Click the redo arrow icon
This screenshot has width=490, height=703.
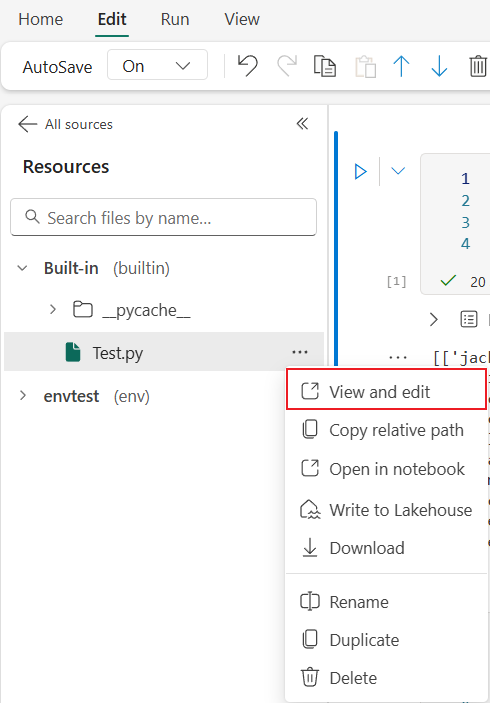coord(286,66)
